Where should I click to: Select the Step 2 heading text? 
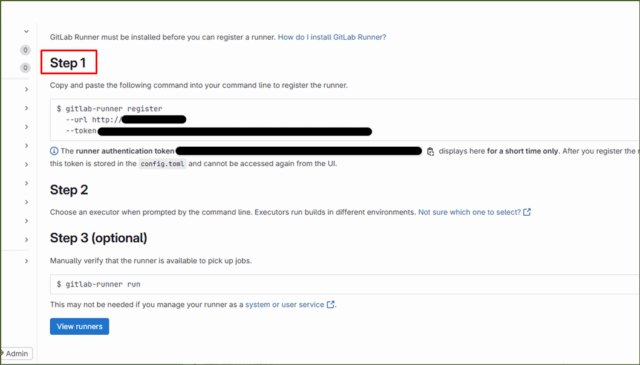(69, 190)
